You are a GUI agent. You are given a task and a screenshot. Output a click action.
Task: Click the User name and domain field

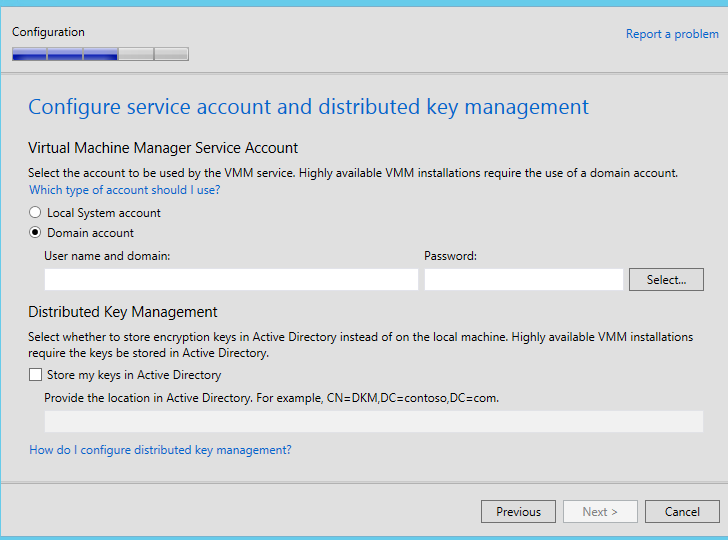pos(231,280)
